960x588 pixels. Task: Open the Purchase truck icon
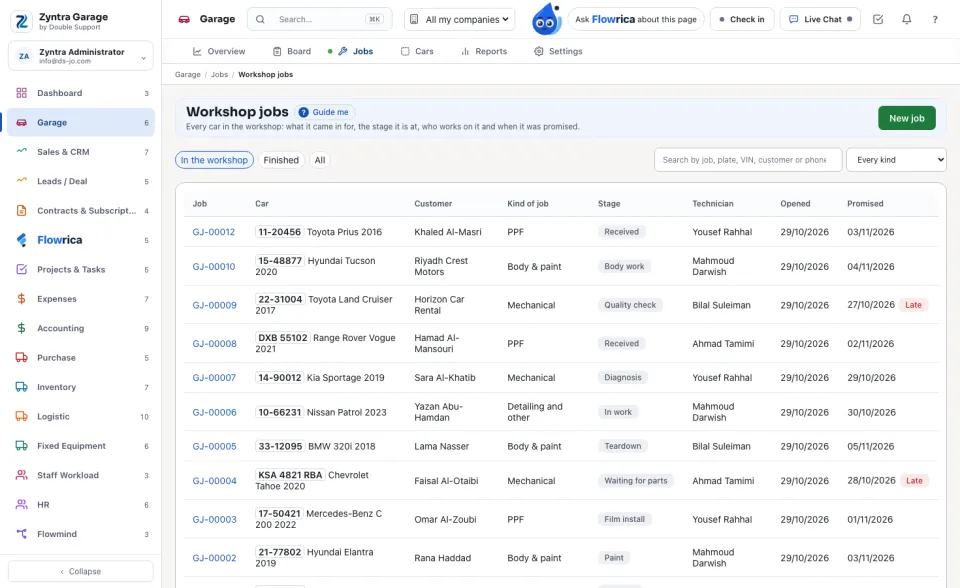(x=21, y=358)
